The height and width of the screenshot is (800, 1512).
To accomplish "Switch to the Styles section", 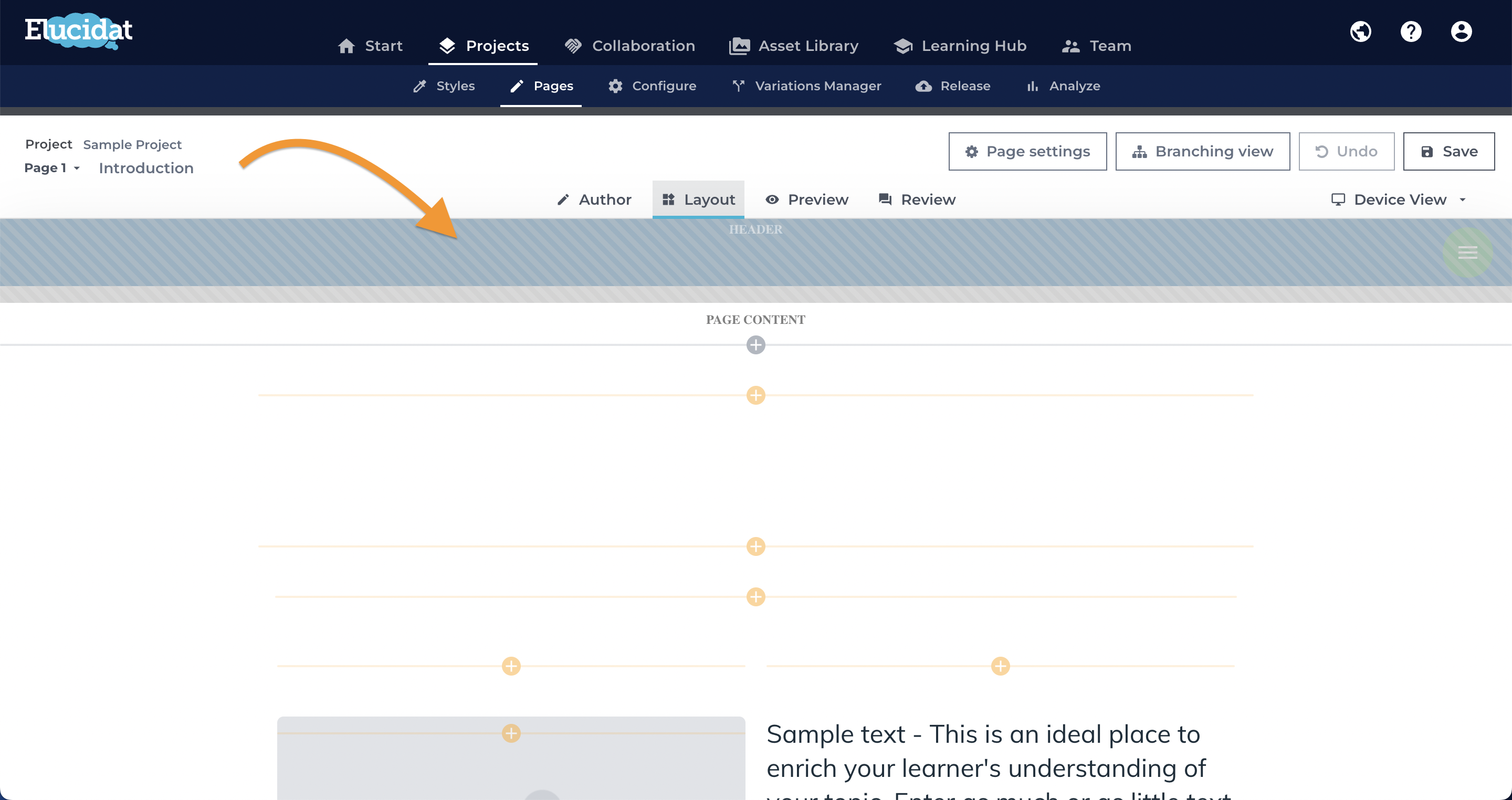I will pyautogui.click(x=444, y=86).
